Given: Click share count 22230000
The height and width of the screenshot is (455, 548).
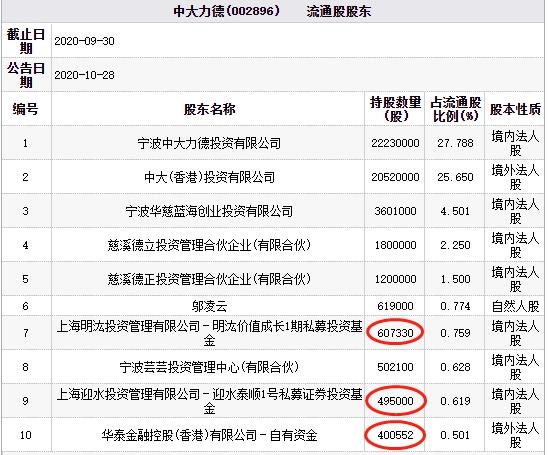Looking at the screenshot, I should (x=395, y=143).
